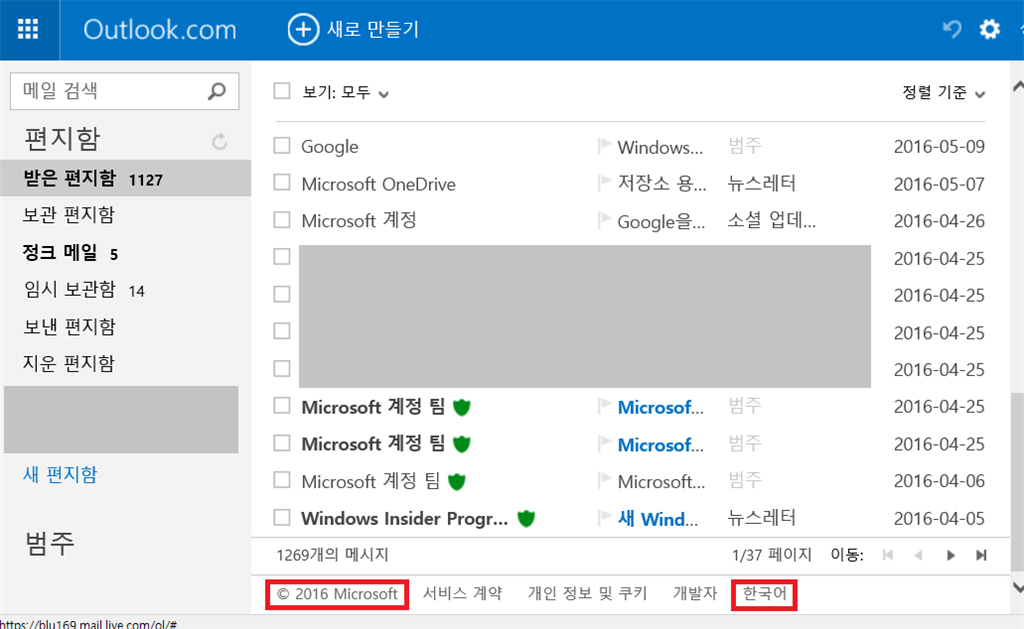The image size is (1024, 629).
Task: Open the app launcher grid icon
Action: 28,29
